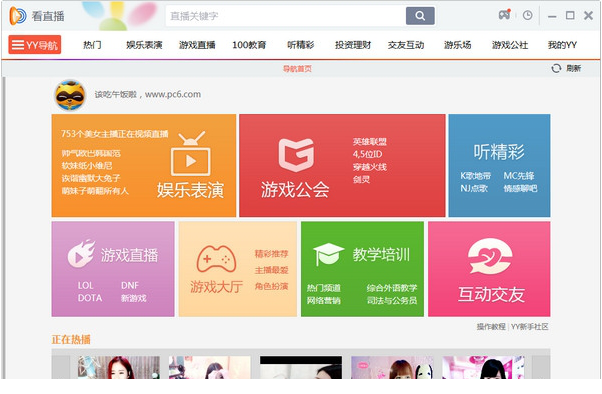Open the clock history icon
This screenshot has height=394, width=602.
coord(528,15)
